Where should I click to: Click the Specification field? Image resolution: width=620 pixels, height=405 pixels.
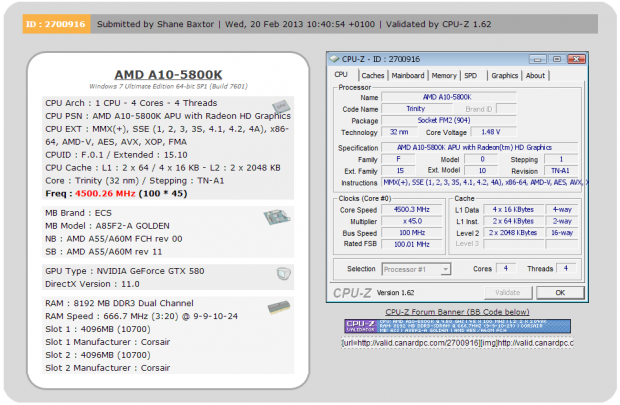pyautogui.click(x=479, y=148)
